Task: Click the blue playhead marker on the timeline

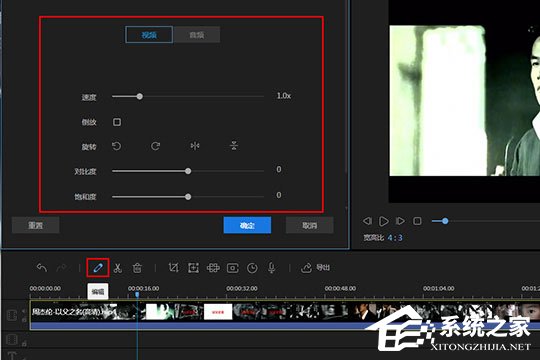Action: point(137,295)
